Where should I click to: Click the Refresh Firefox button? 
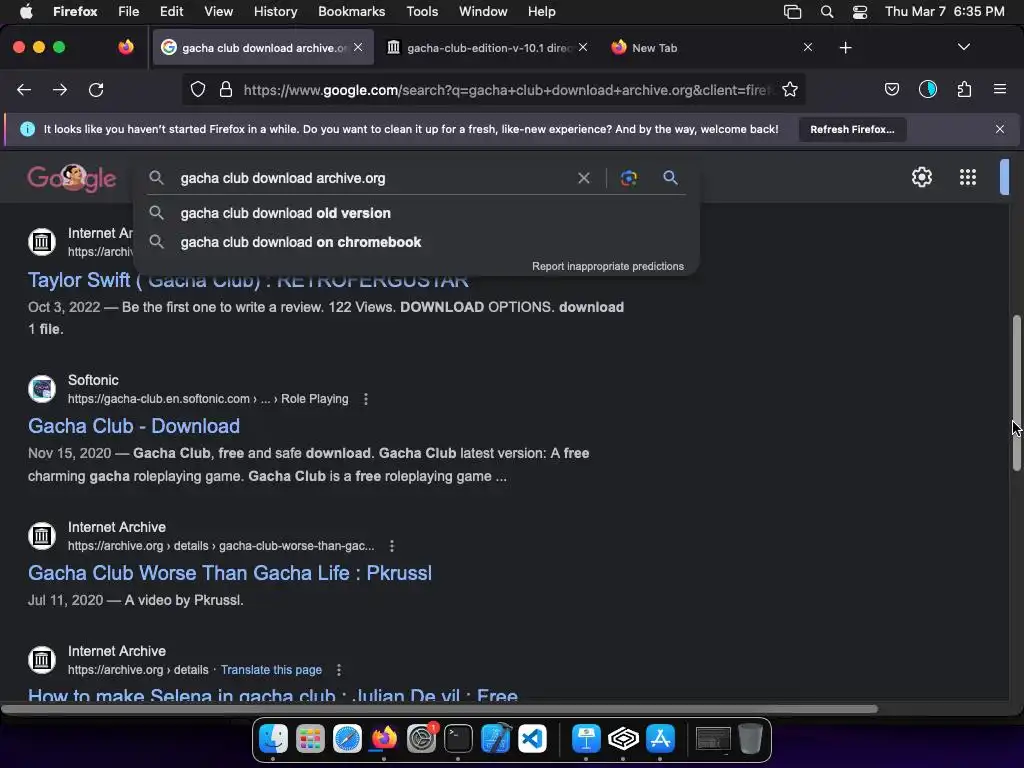click(x=852, y=129)
